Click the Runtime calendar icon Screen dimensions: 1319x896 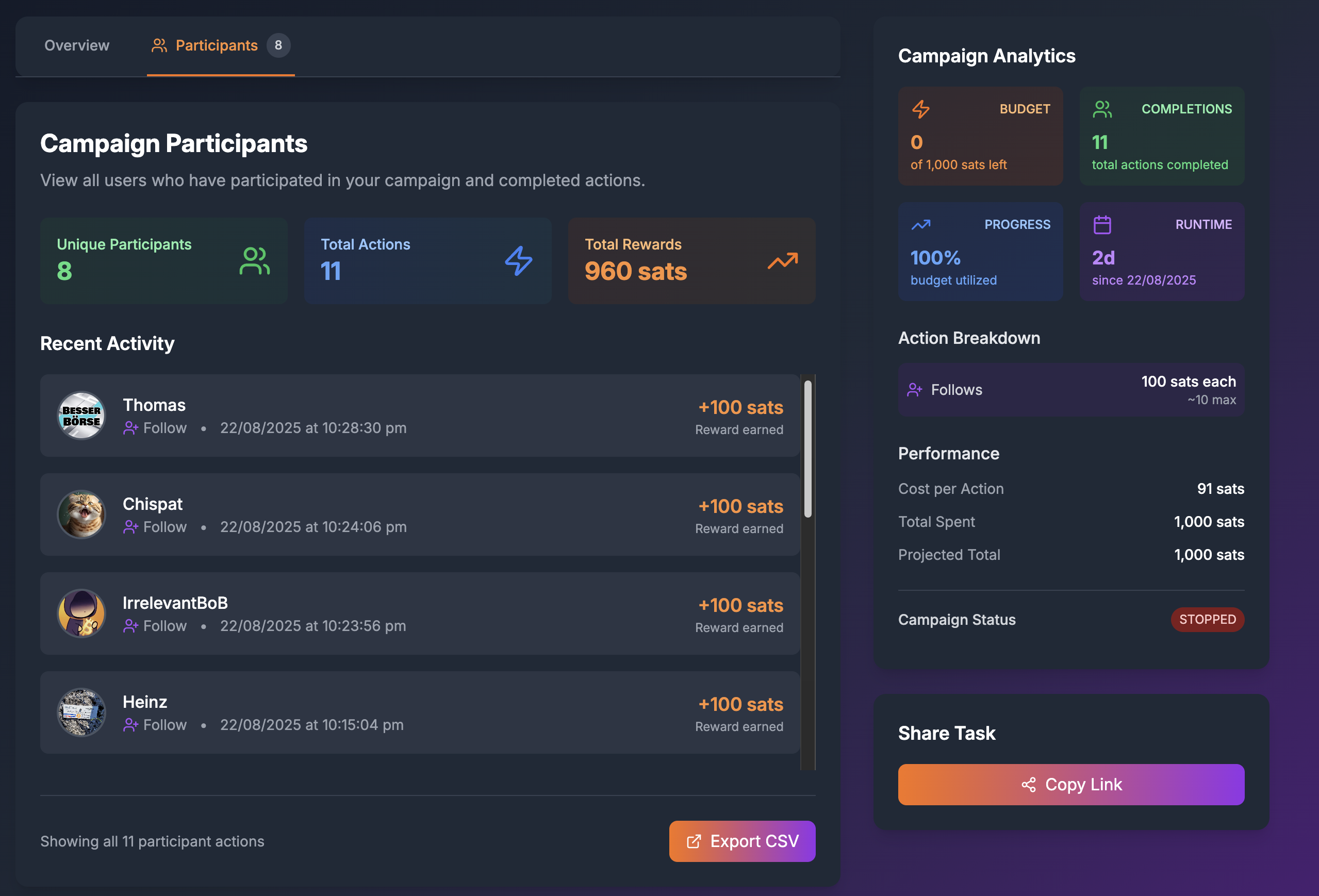1102,225
